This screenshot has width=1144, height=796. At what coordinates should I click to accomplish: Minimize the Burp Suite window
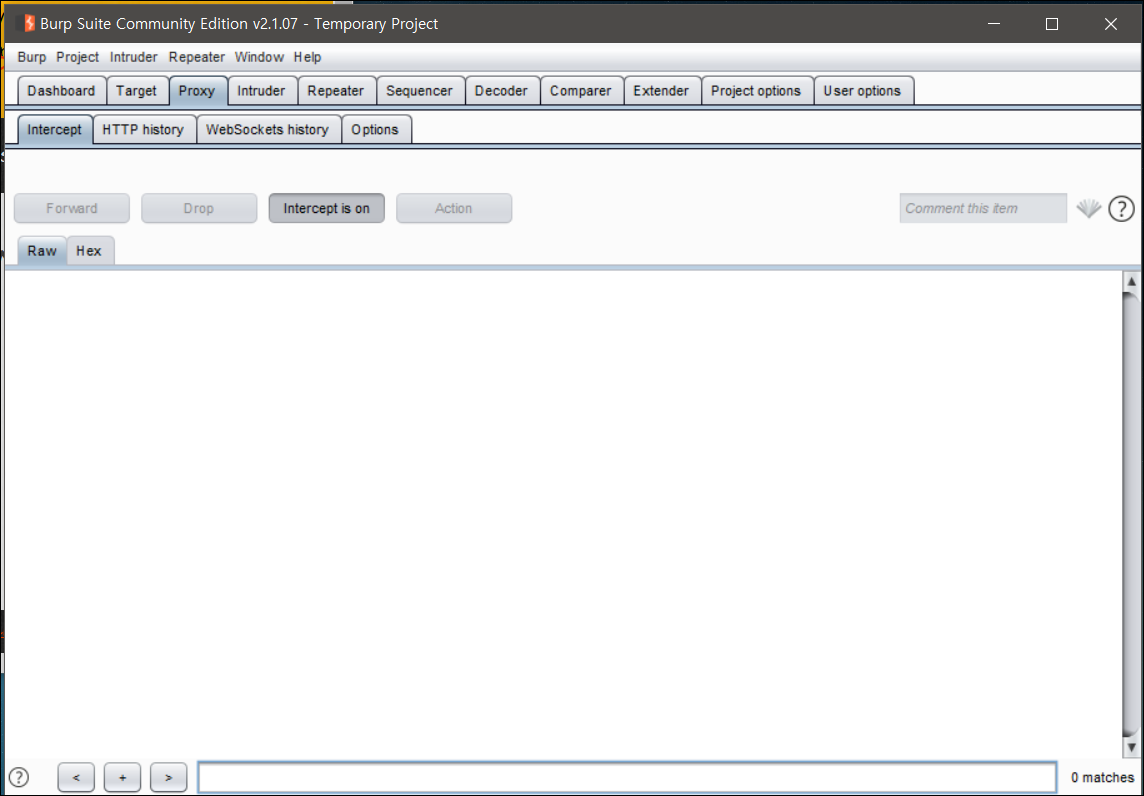[x=994, y=23]
